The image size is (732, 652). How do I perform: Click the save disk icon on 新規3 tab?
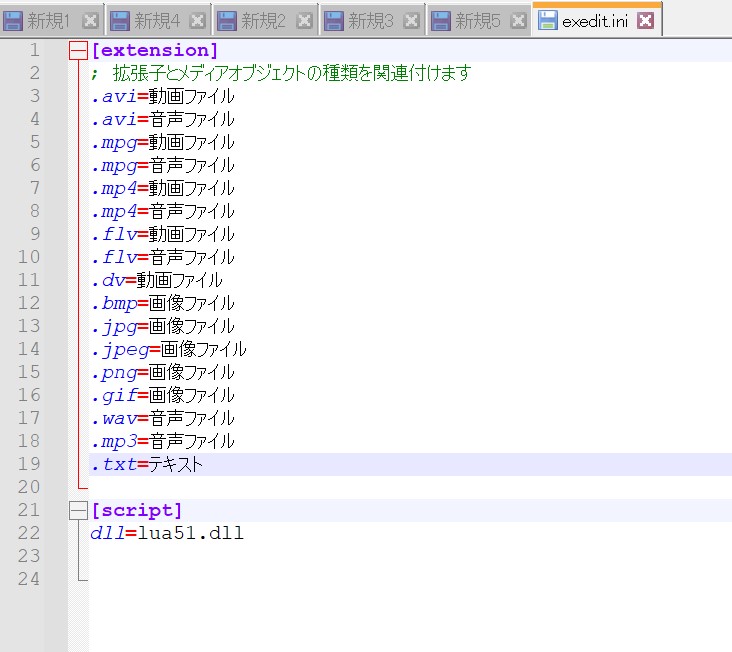point(334,21)
